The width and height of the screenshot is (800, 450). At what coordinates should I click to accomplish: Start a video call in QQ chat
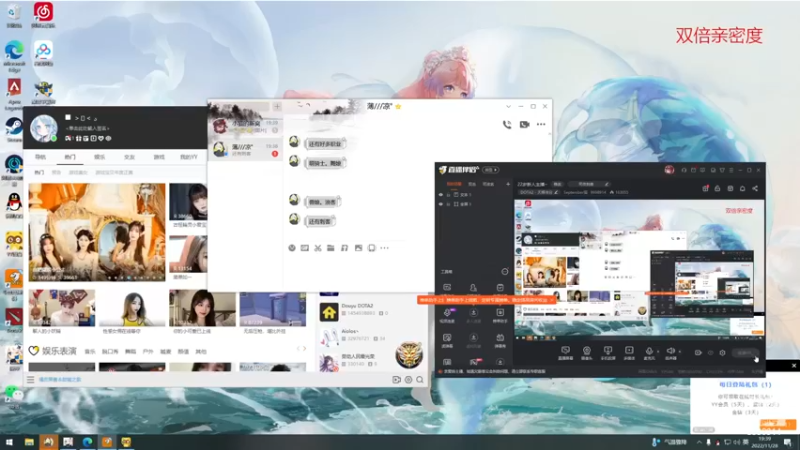coord(524,124)
